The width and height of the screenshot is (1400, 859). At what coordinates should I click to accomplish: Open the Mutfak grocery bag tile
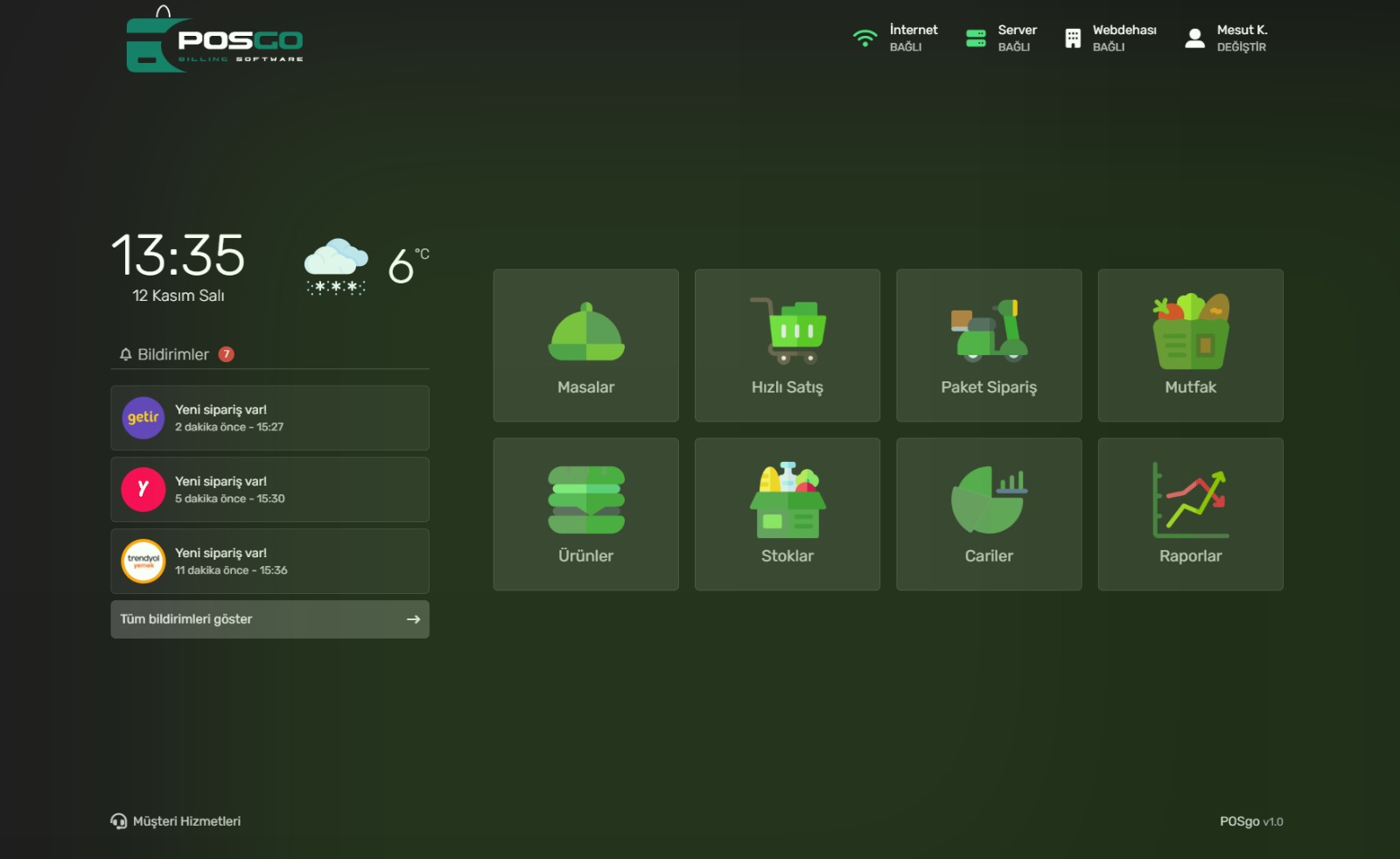1190,346
